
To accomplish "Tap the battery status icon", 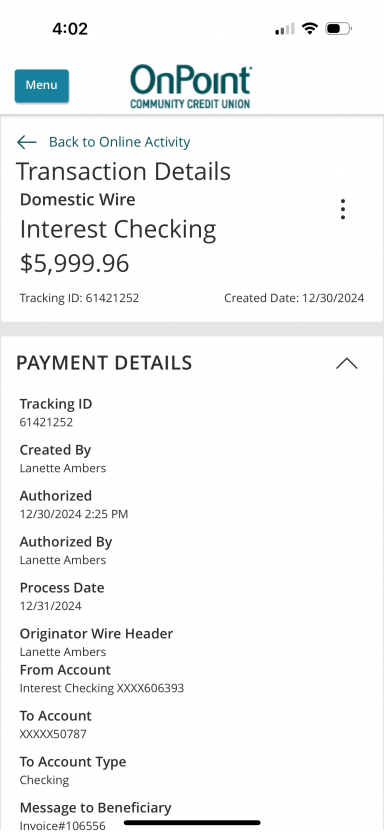I will click(339, 28).
